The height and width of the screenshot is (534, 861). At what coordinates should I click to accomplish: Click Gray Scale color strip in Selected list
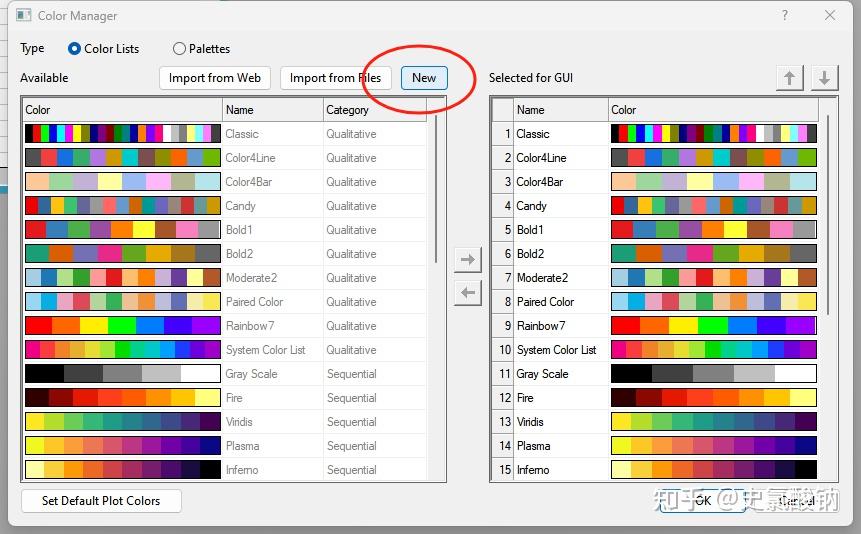pos(714,374)
